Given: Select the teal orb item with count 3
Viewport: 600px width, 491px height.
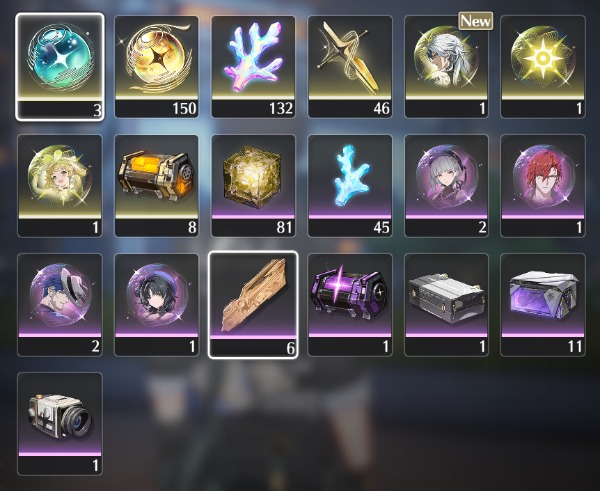Looking at the screenshot, I should point(60,67).
